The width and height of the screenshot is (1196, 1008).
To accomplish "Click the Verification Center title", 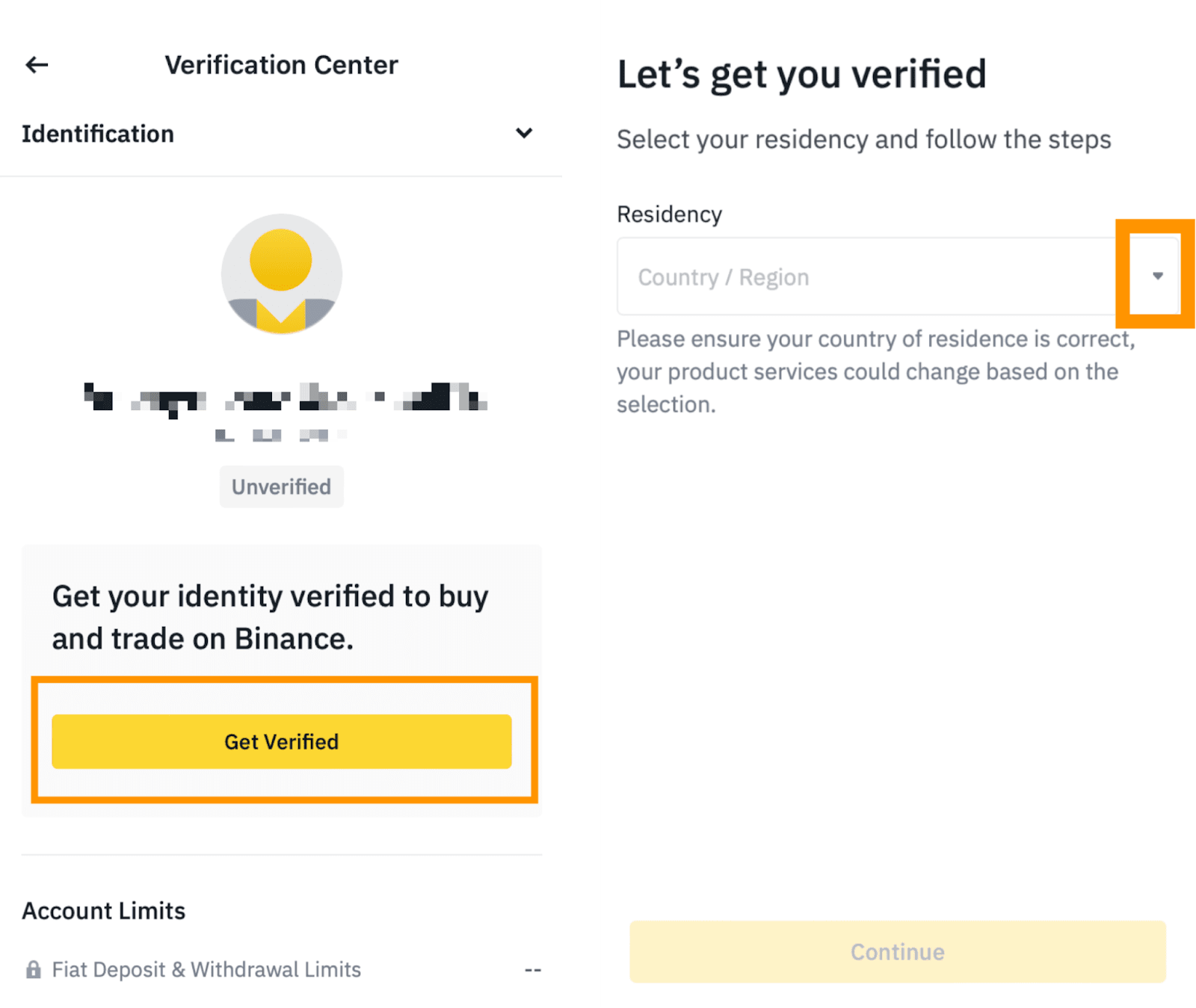I will (281, 65).
